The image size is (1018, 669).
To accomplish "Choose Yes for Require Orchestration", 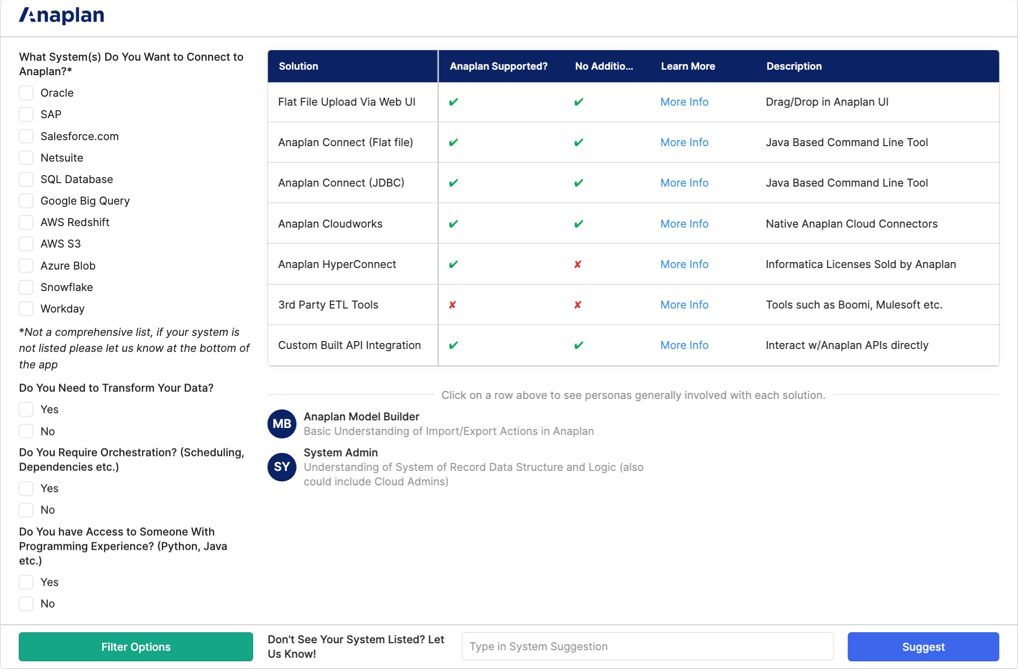I will [x=26, y=488].
